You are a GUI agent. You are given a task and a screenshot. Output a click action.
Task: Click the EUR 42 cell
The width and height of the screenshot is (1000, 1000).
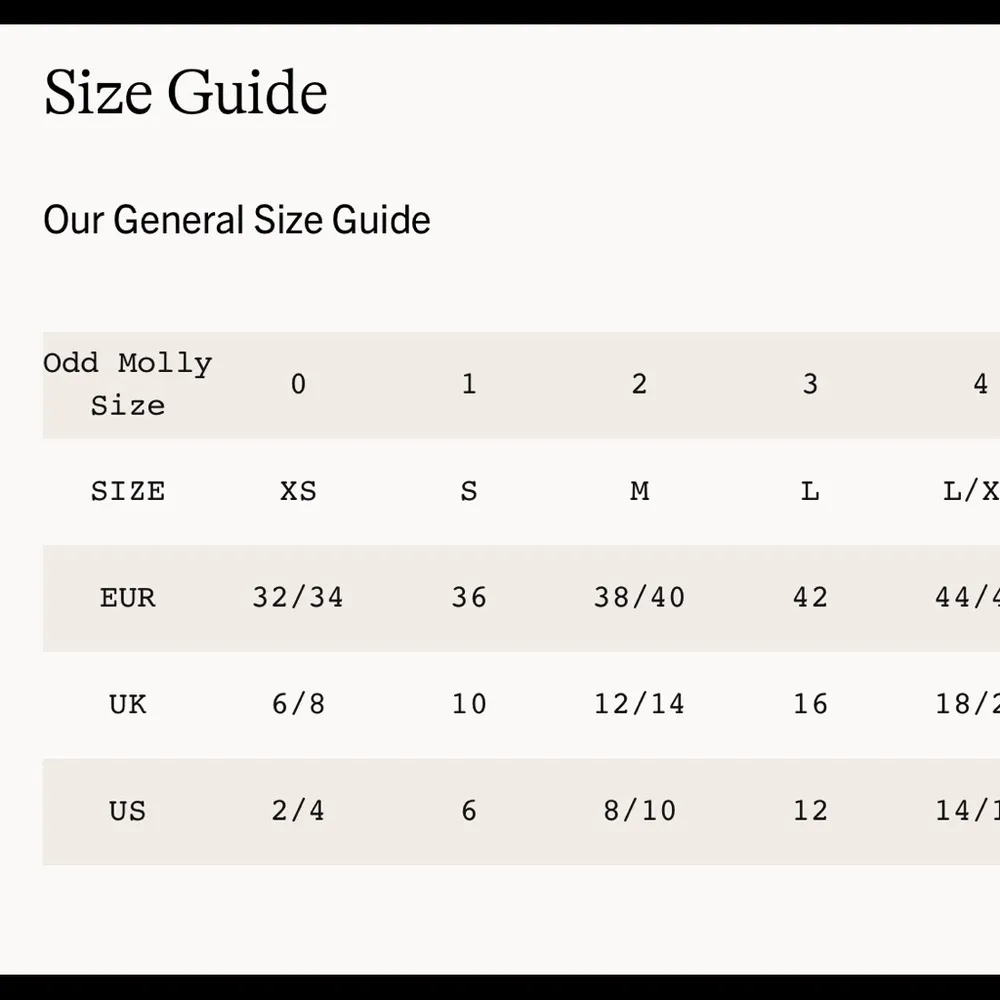click(810, 598)
